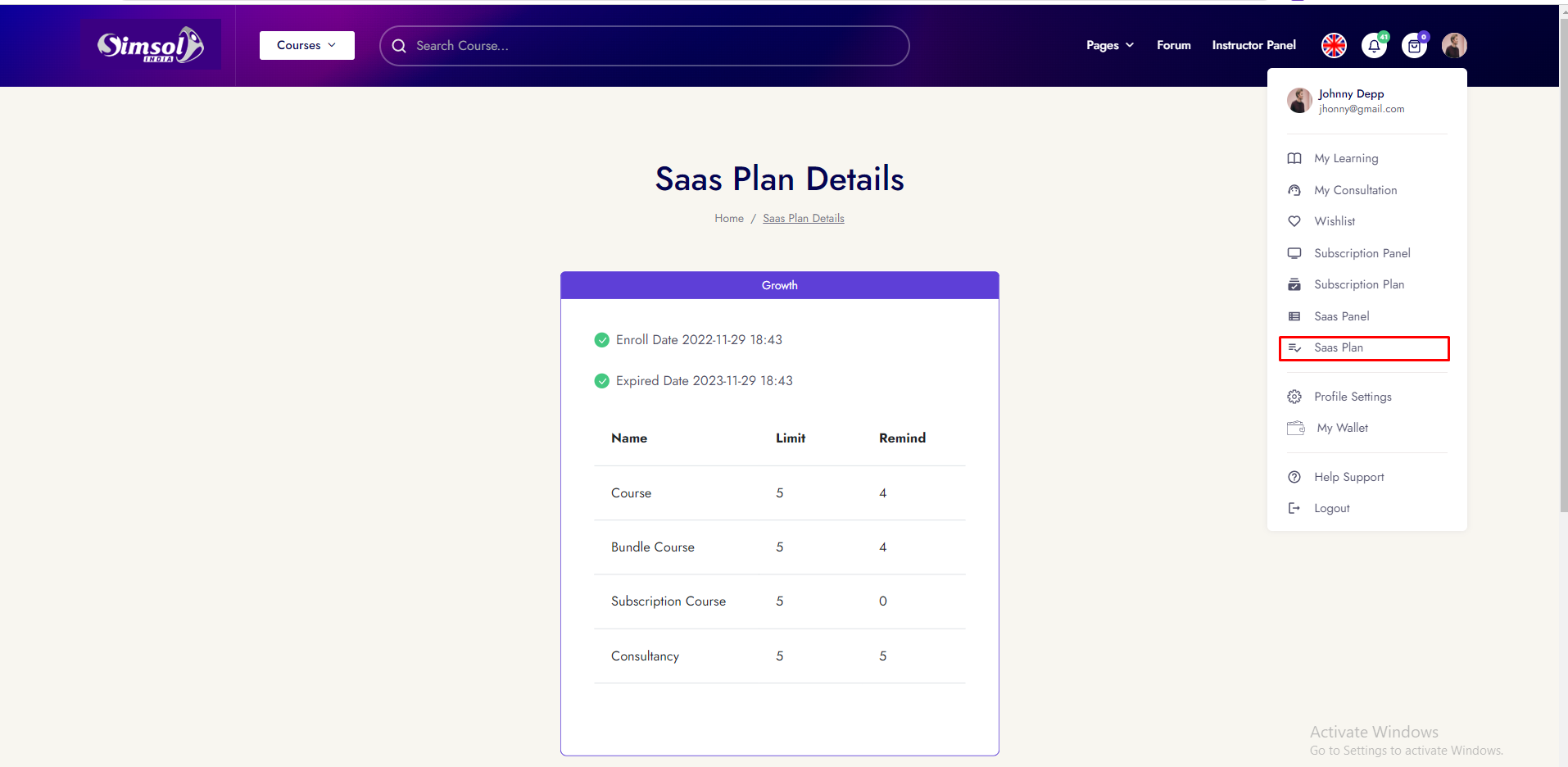Open My Consultation menu entry

(1355, 190)
